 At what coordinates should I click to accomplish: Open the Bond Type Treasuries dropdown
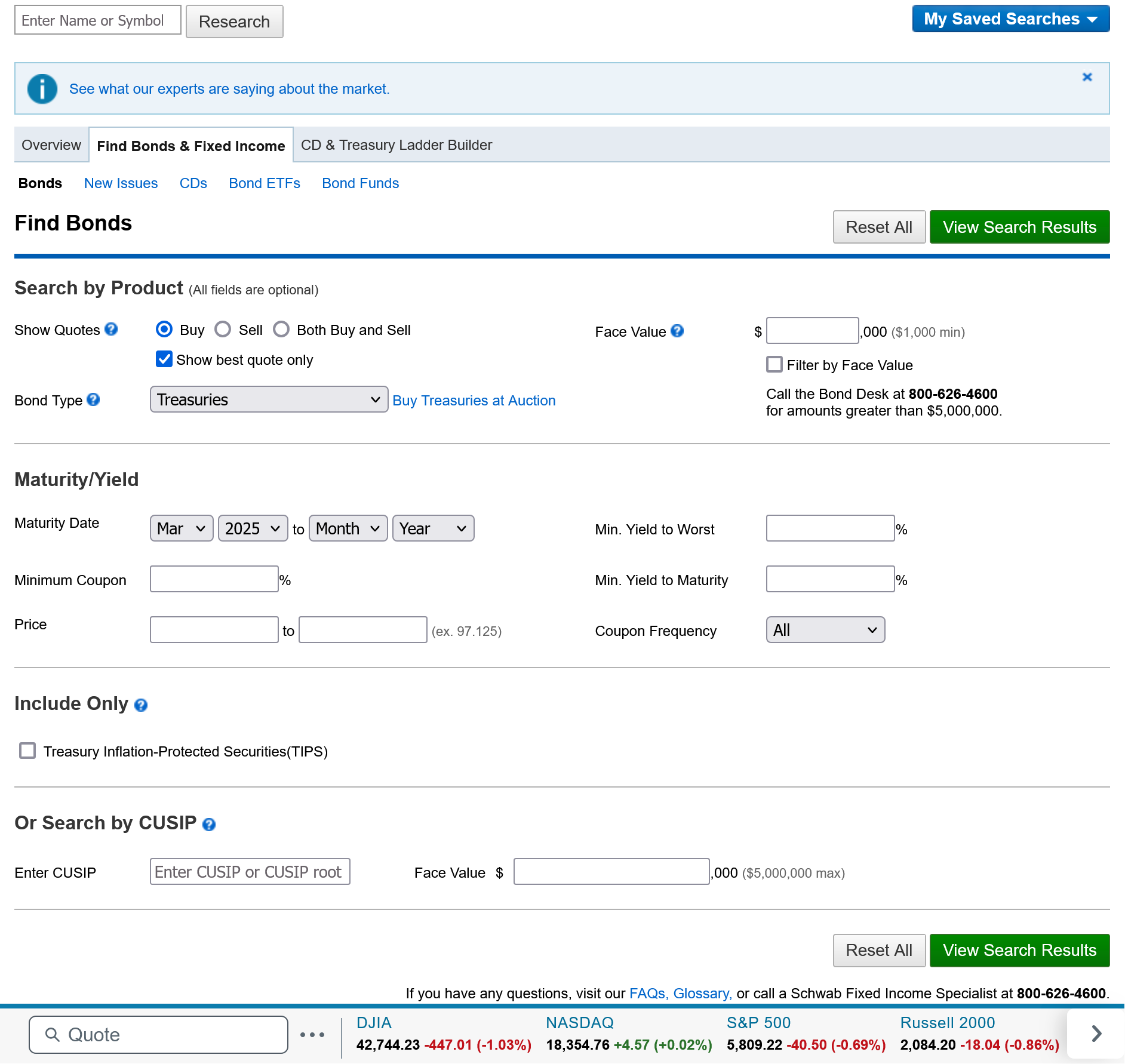[x=269, y=399]
